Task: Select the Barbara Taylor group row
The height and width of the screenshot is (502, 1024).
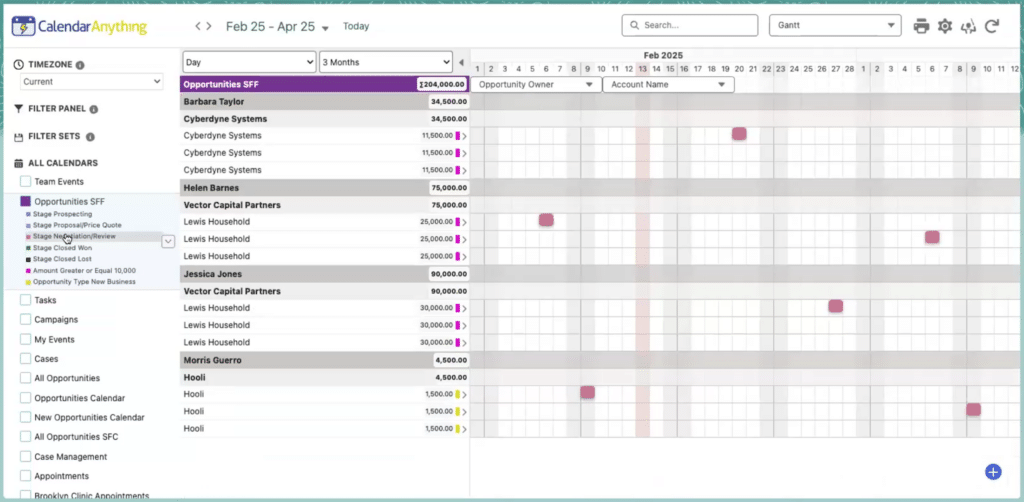Action: [325, 102]
